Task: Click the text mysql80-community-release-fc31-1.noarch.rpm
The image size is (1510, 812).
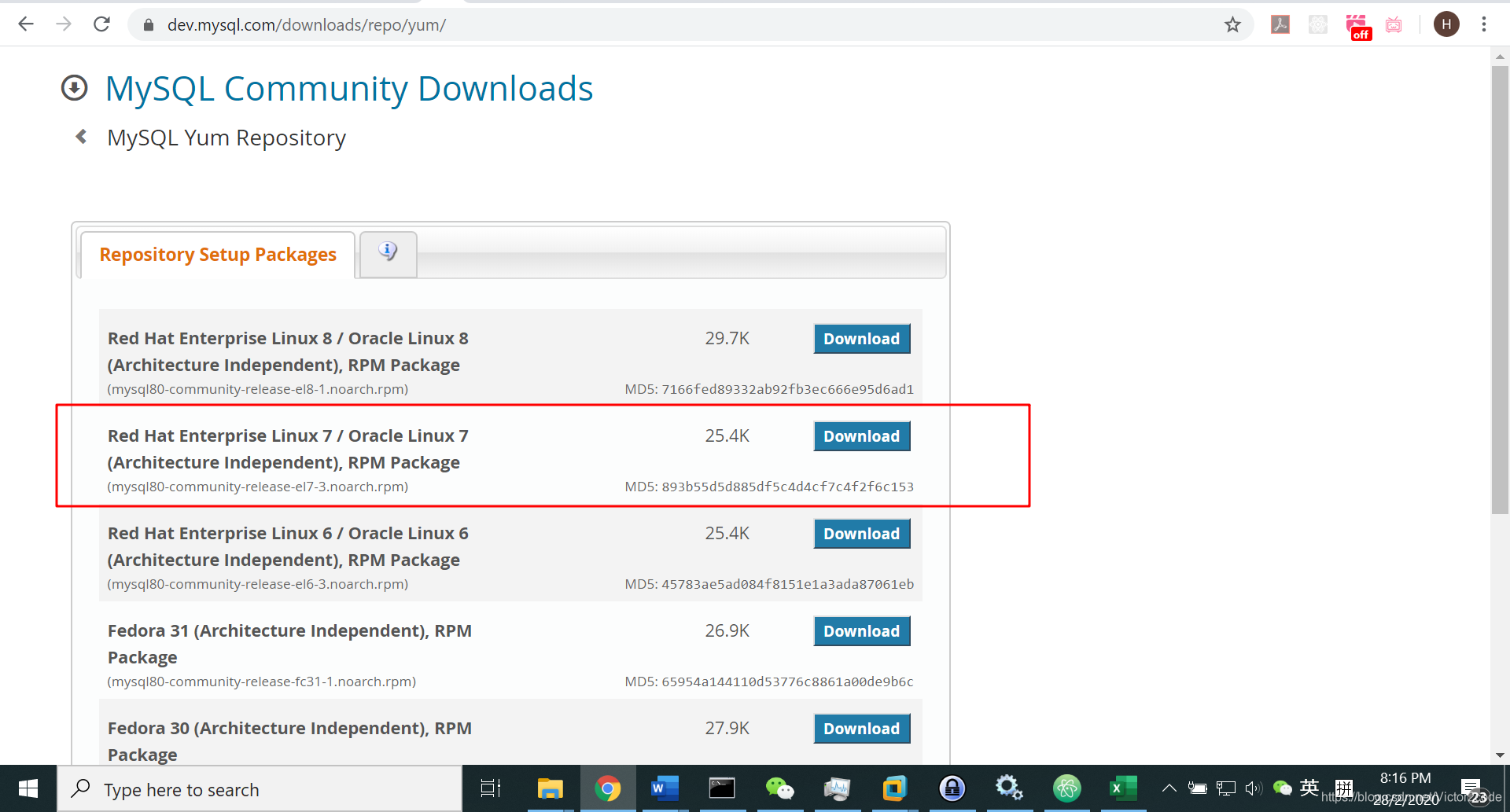Action: pyautogui.click(x=262, y=682)
